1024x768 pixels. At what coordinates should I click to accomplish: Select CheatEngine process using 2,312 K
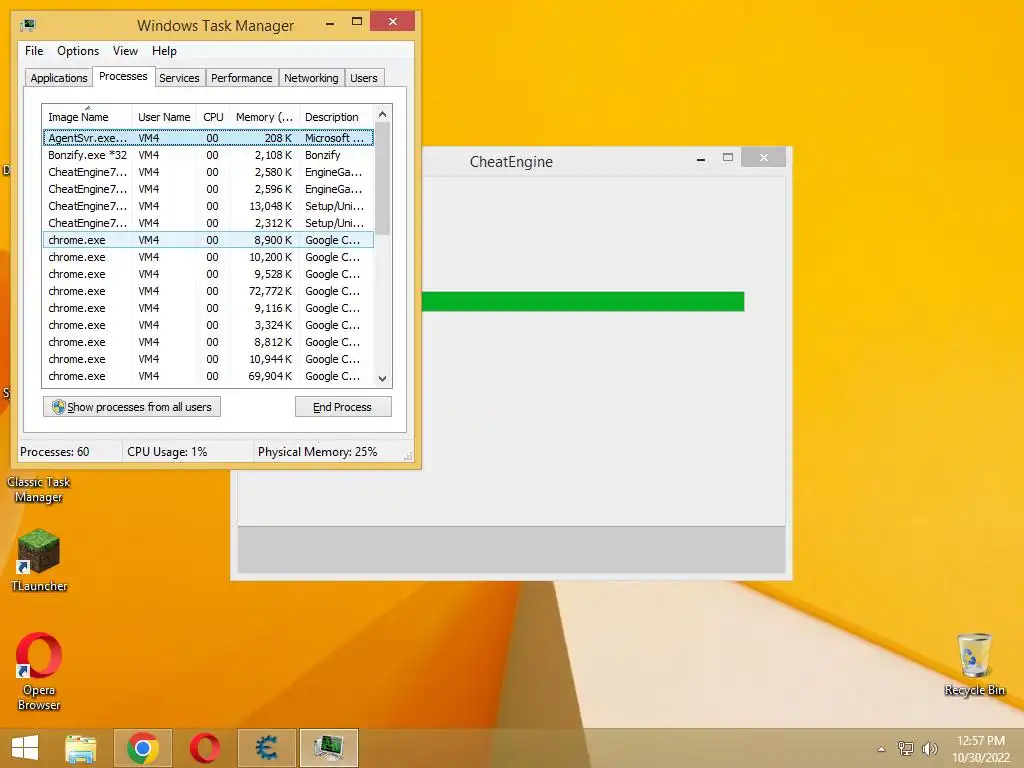click(x=208, y=223)
